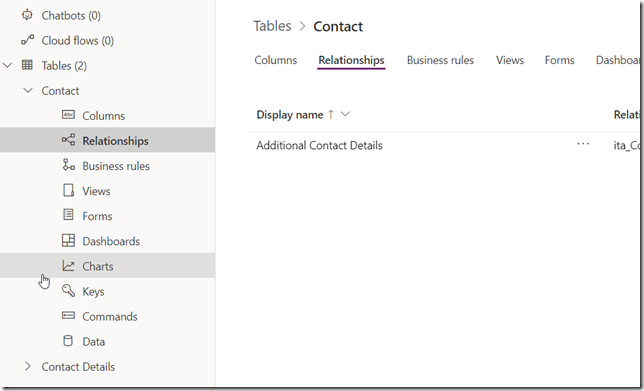Open the Columns tab for Contact

276,60
